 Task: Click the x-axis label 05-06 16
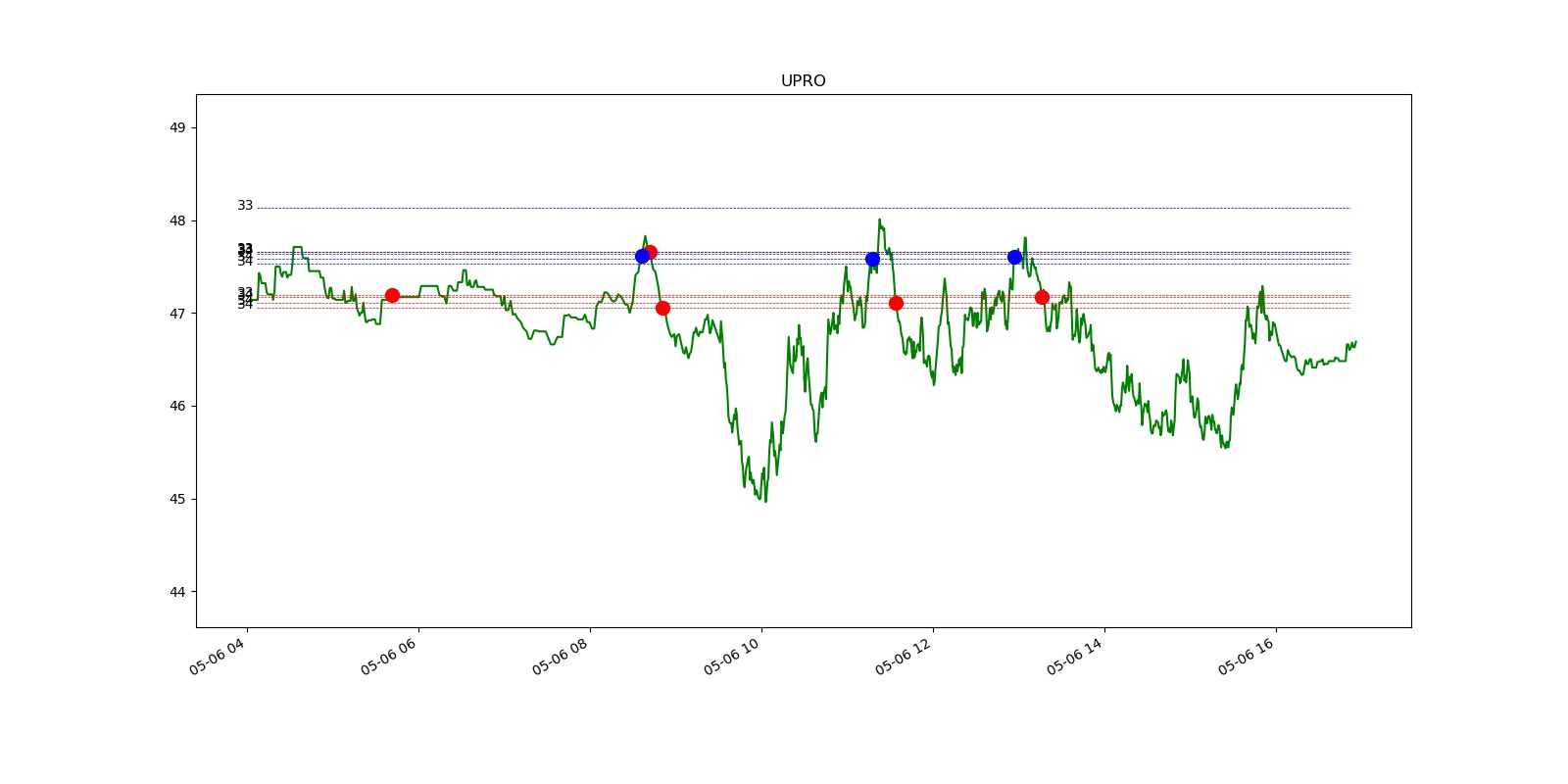[1246, 656]
